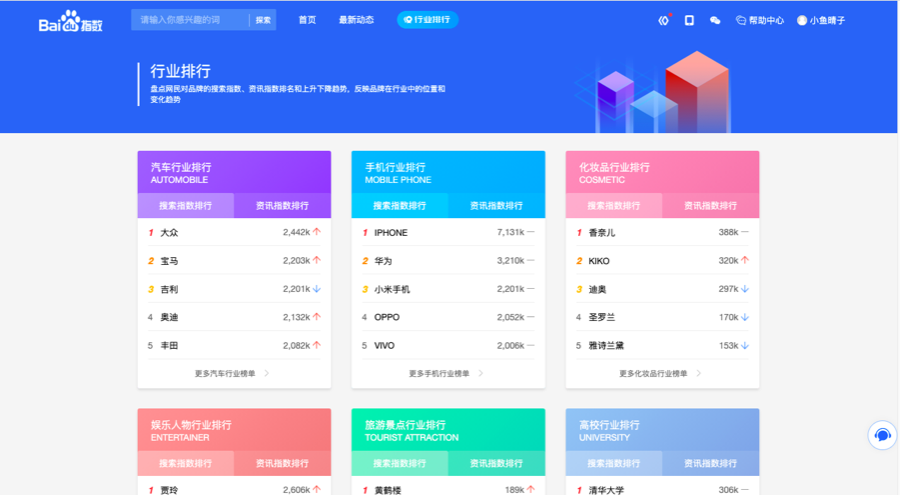
Task: Click 迪奥 in cosmetic ranking
Action: pyautogui.click(x=598, y=289)
